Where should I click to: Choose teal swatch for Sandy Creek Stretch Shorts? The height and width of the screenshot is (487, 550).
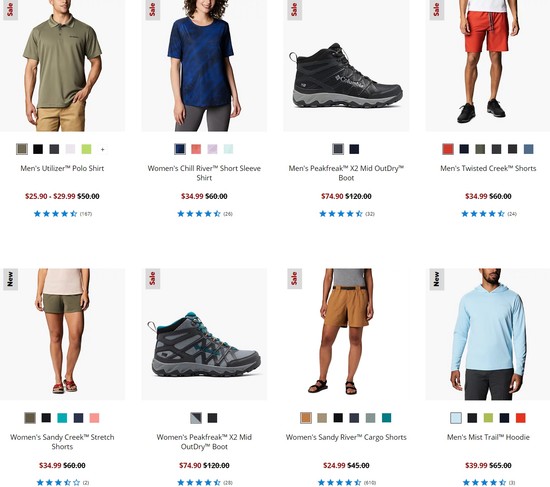click(x=62, y=418)
